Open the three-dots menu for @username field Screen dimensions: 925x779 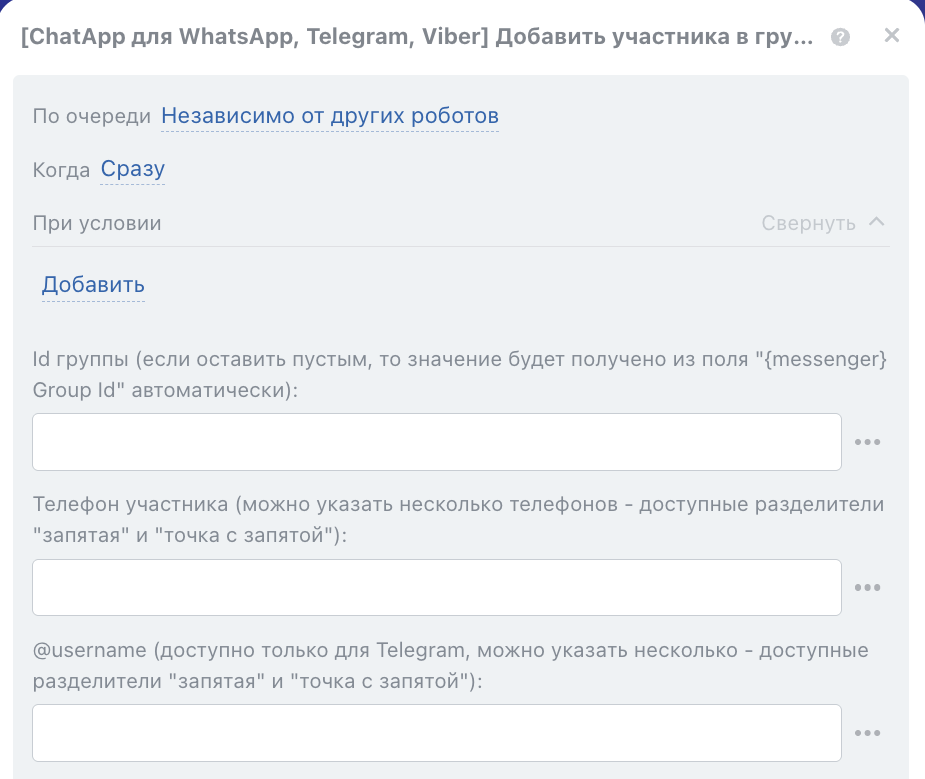867,734
